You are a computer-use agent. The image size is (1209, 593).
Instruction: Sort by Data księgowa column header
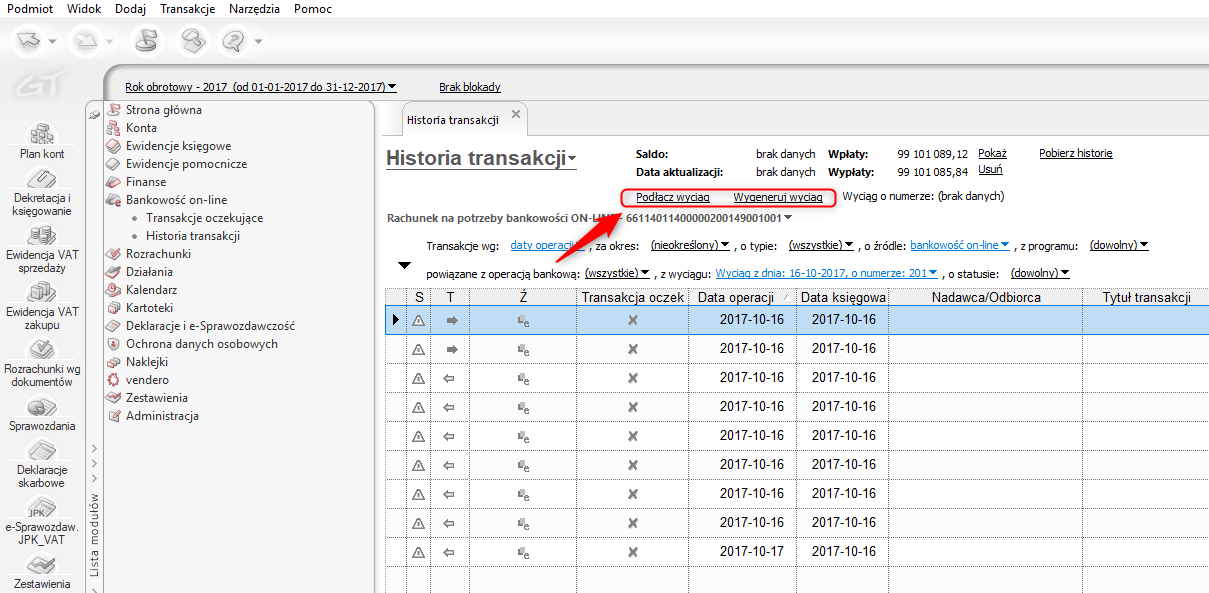point(842,297)
